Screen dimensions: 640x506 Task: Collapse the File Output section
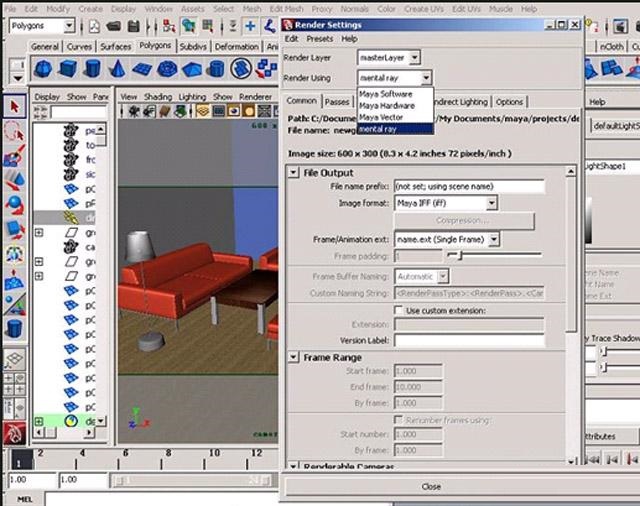pyautogui.click(x=293, y=173)
